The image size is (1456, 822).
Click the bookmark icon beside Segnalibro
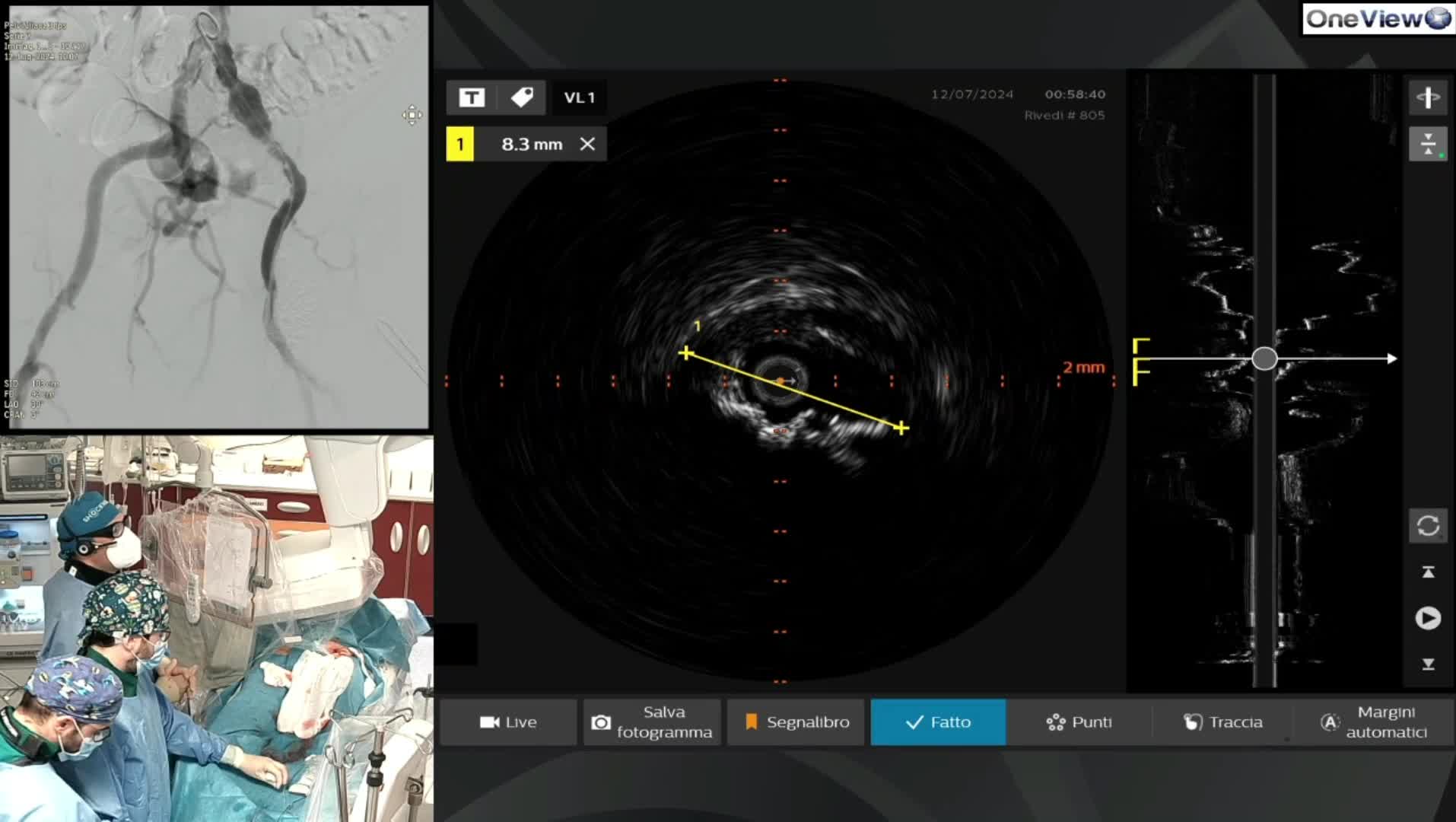coord(752,722)
